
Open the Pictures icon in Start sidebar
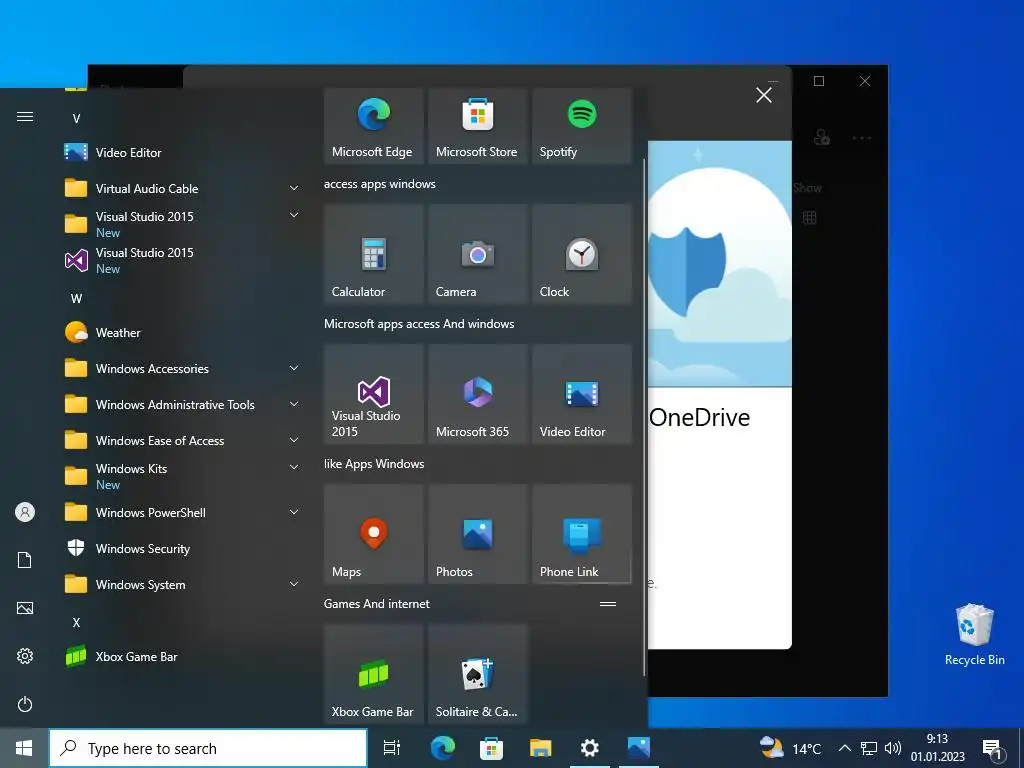tap(25, 608)
